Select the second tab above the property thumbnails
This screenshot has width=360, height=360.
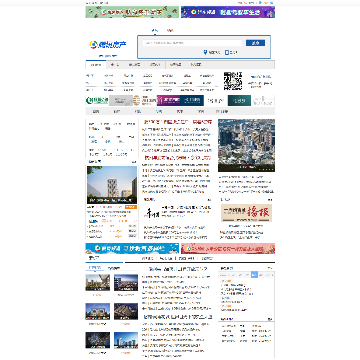[x=114, y=268]
